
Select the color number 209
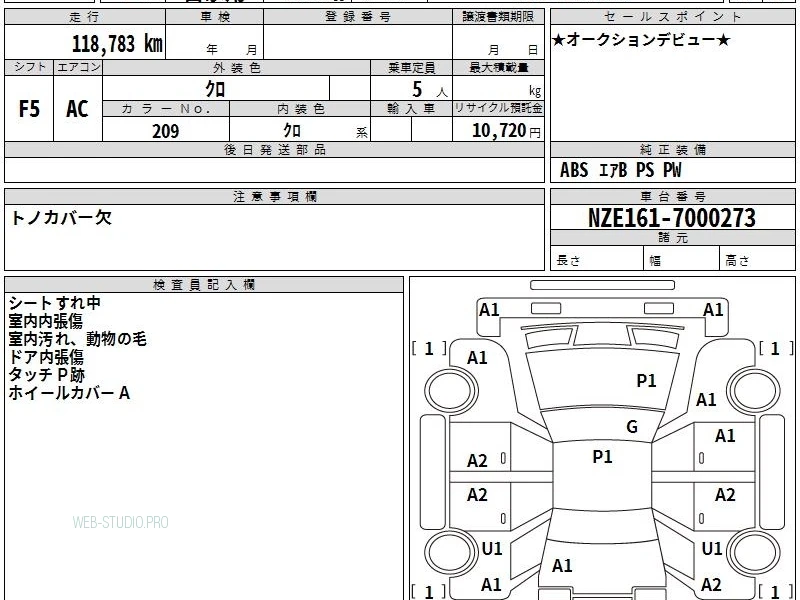[x=166, y=131]
